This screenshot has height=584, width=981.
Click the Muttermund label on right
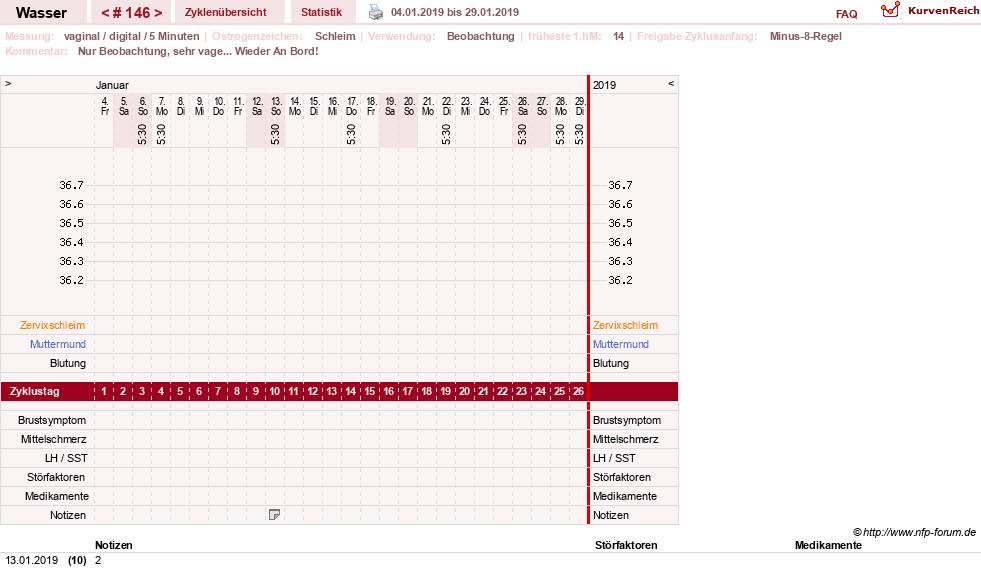coord(621,344)
